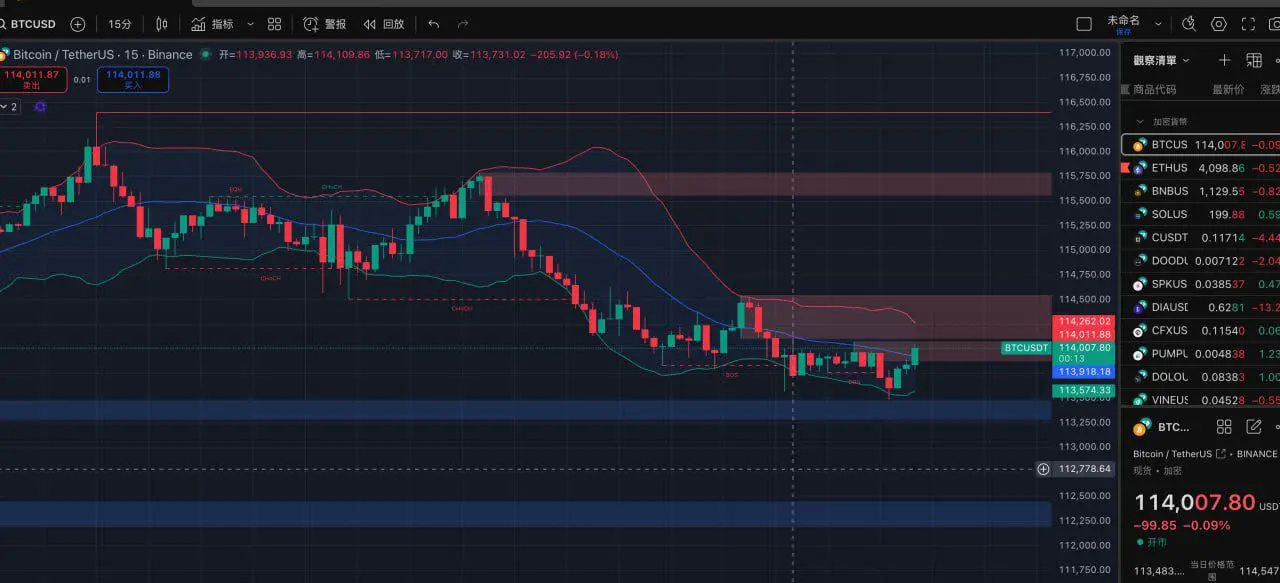Select DIAUSD row in watchlist
The width and height of the screenshot is (1280, 583).
coord(1201,307)
